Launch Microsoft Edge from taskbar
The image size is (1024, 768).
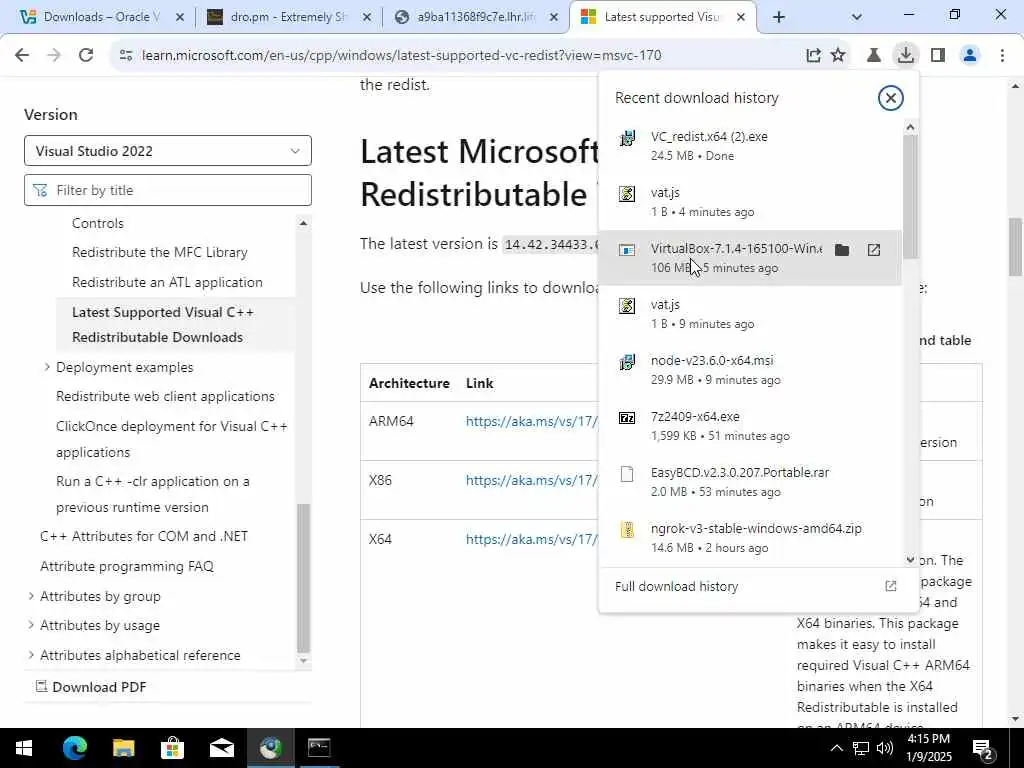coord(74,748)
